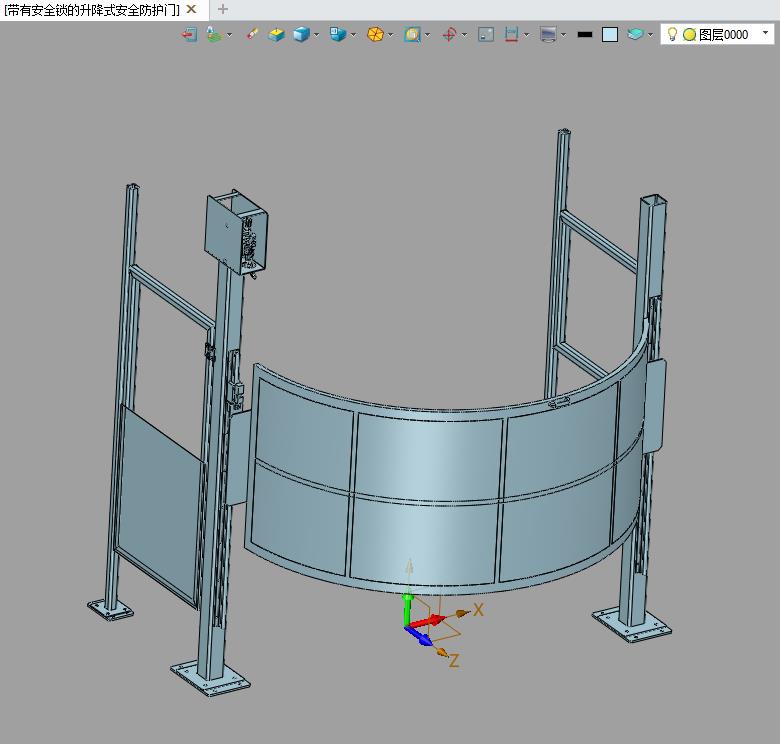Click the black line color swatch
The height and width of the screenshot is (744, 780).
pos(585,35)
